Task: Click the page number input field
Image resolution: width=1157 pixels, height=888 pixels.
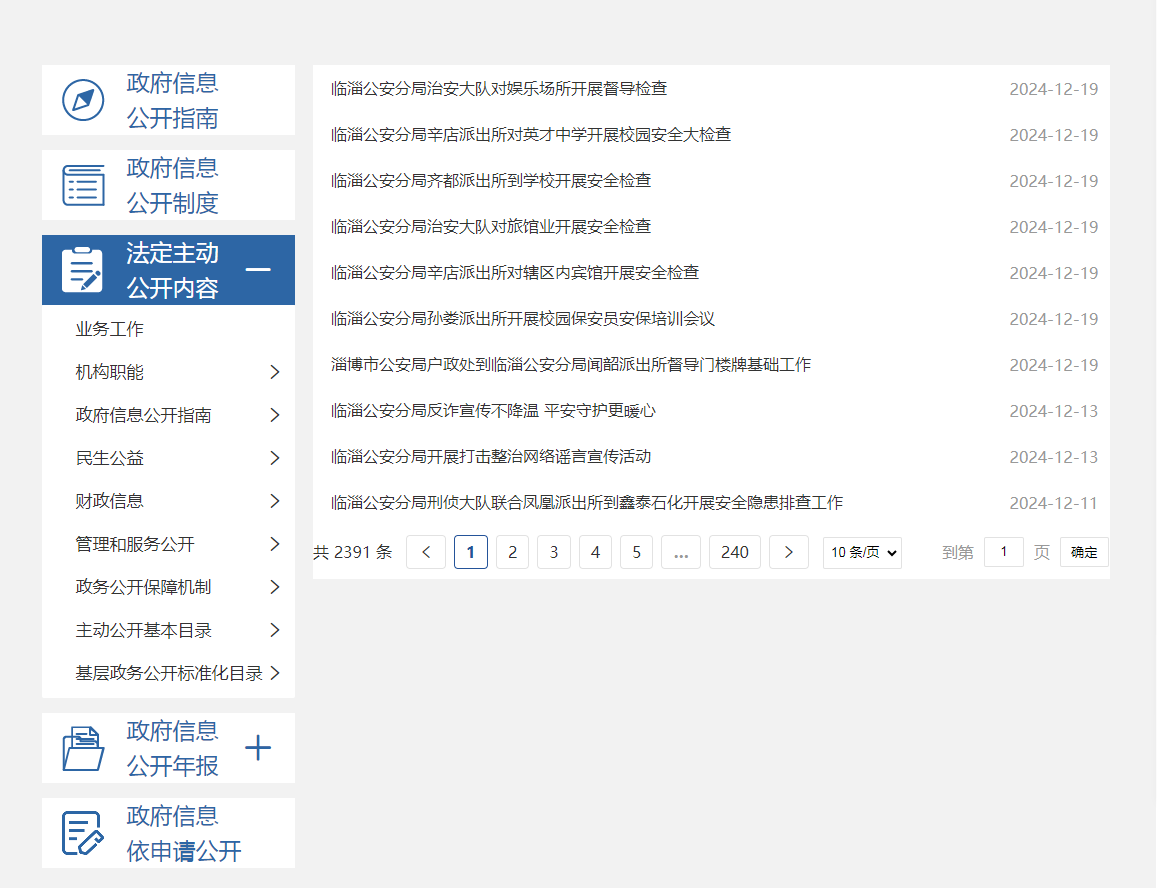Action: 1003,552
